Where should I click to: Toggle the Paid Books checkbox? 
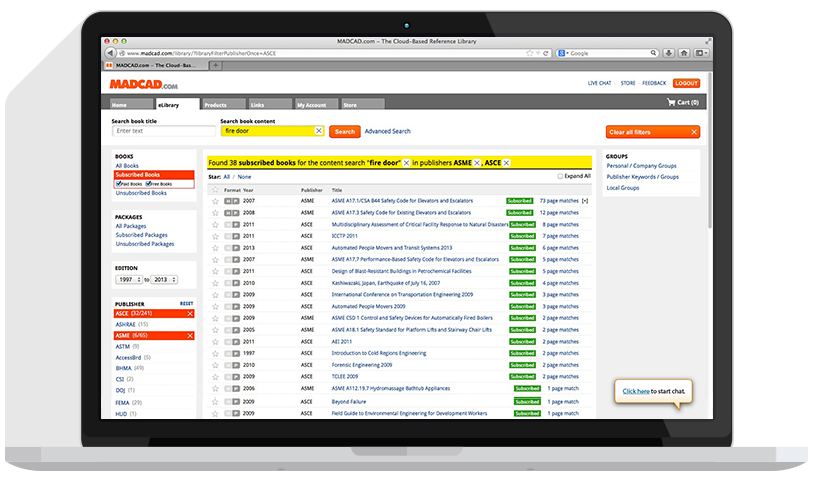pyautogui.click(x=118, y=184)
